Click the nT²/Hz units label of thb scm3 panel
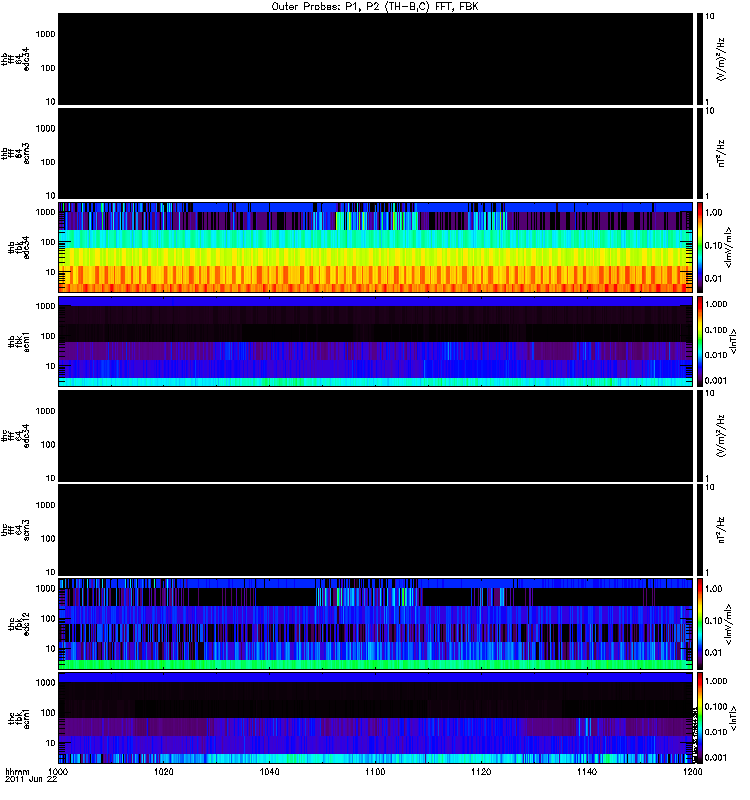 (x=720, y=154)
